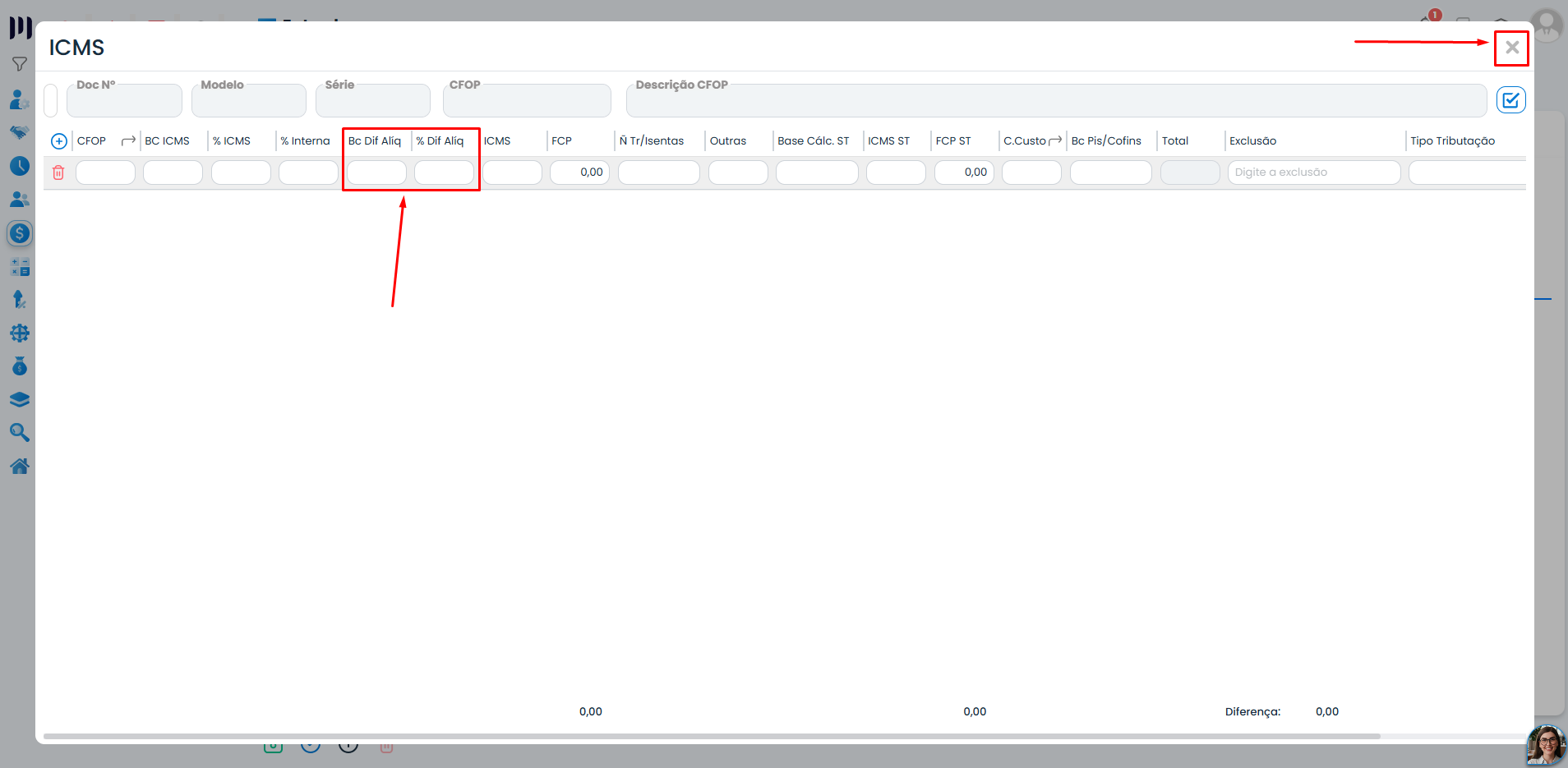Click the blue confirm checkmark icon
This screenshot has height=768, width=1568.
(1510, 100)
